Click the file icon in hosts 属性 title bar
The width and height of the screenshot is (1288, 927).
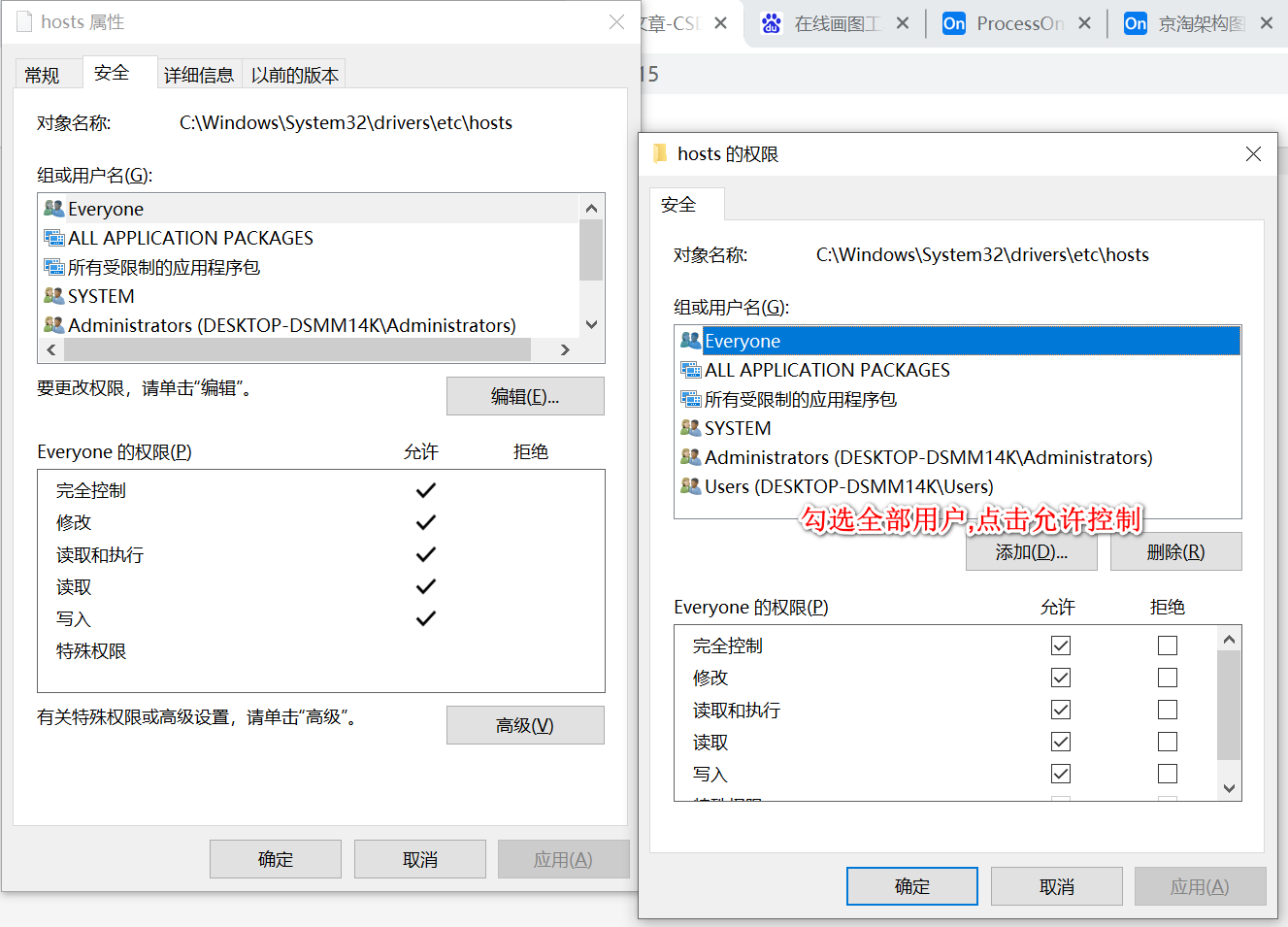(24, 21)
